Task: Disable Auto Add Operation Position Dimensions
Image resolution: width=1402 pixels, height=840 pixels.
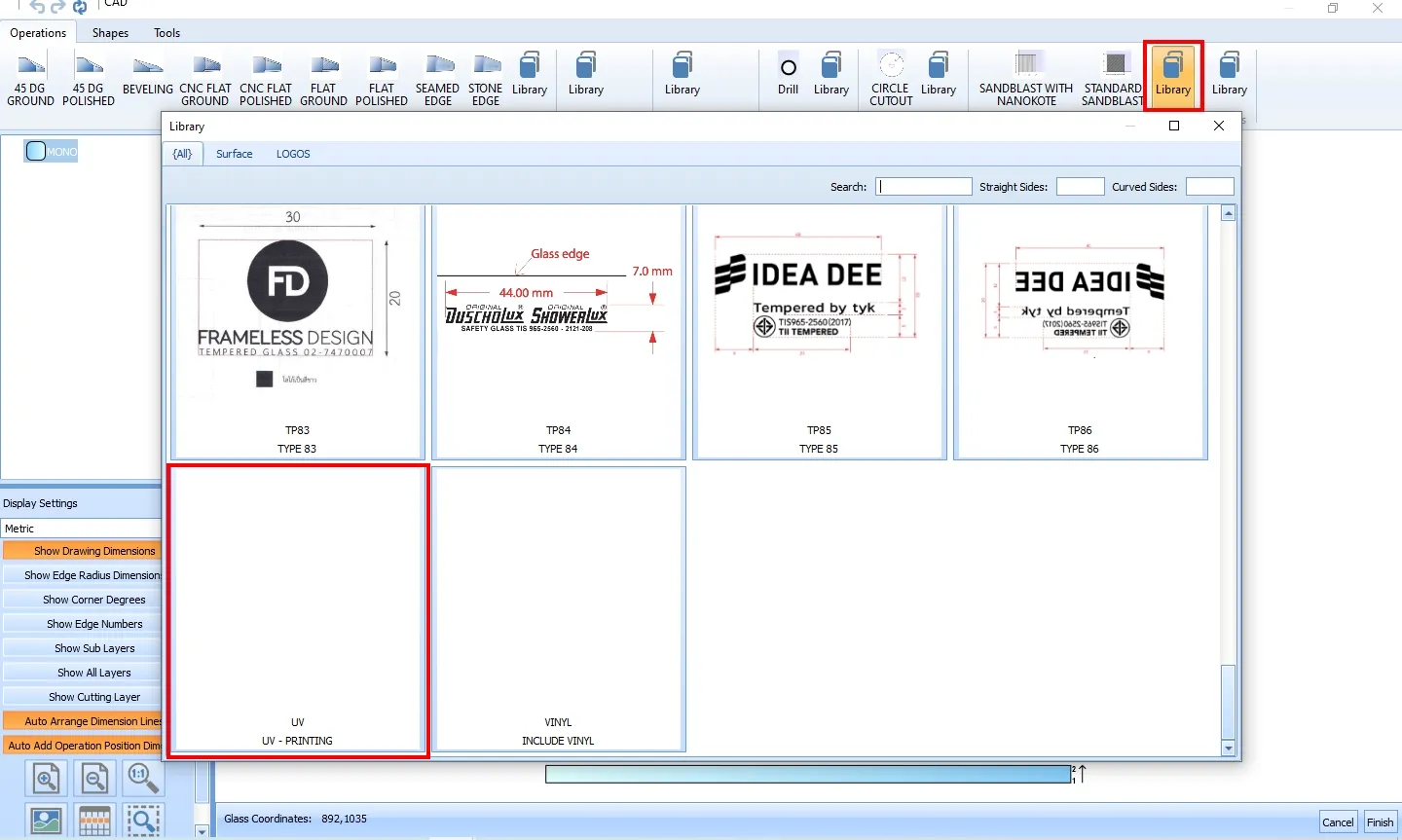Action: tap(83, 746)
